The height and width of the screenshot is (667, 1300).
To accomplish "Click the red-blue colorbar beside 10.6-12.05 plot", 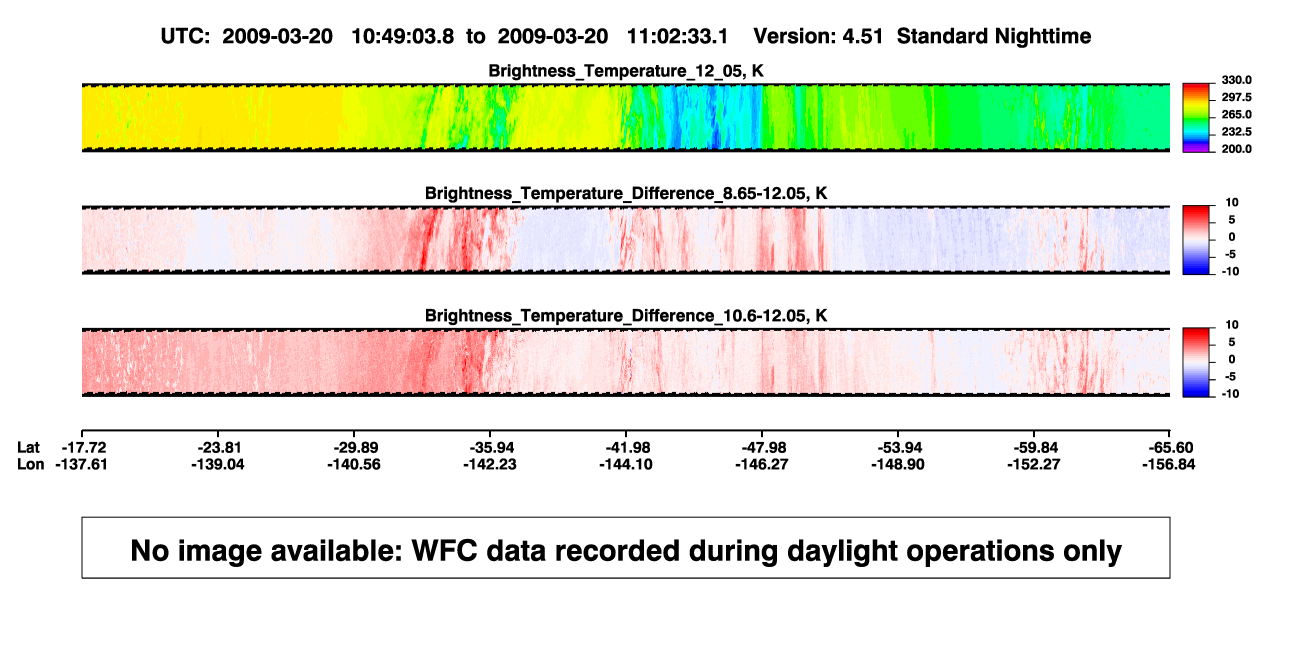I will 1196,361.
